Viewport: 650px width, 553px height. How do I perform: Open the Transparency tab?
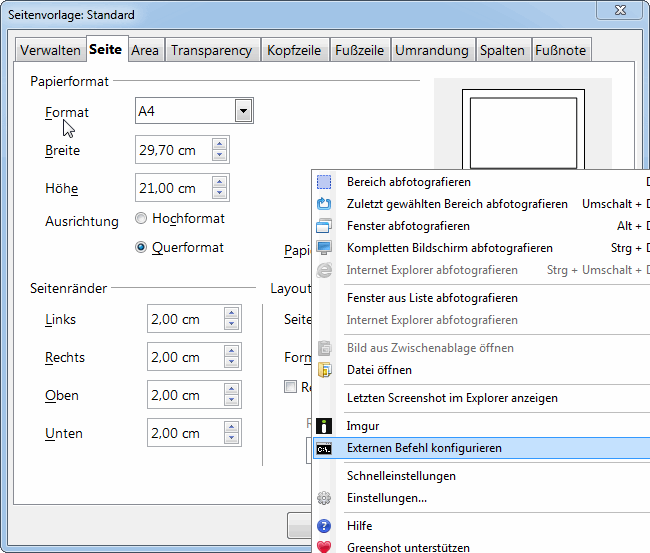(x=211, y=50)
